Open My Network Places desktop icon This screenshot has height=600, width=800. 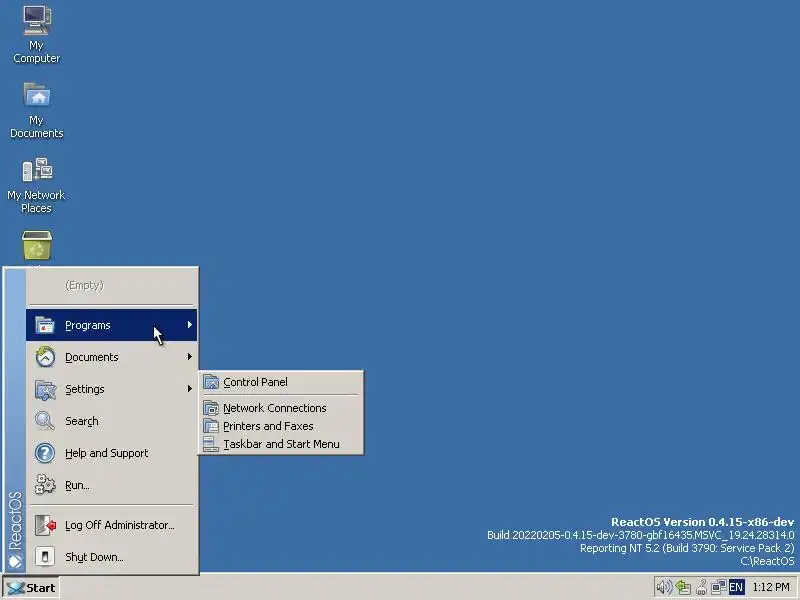[36, 186]
